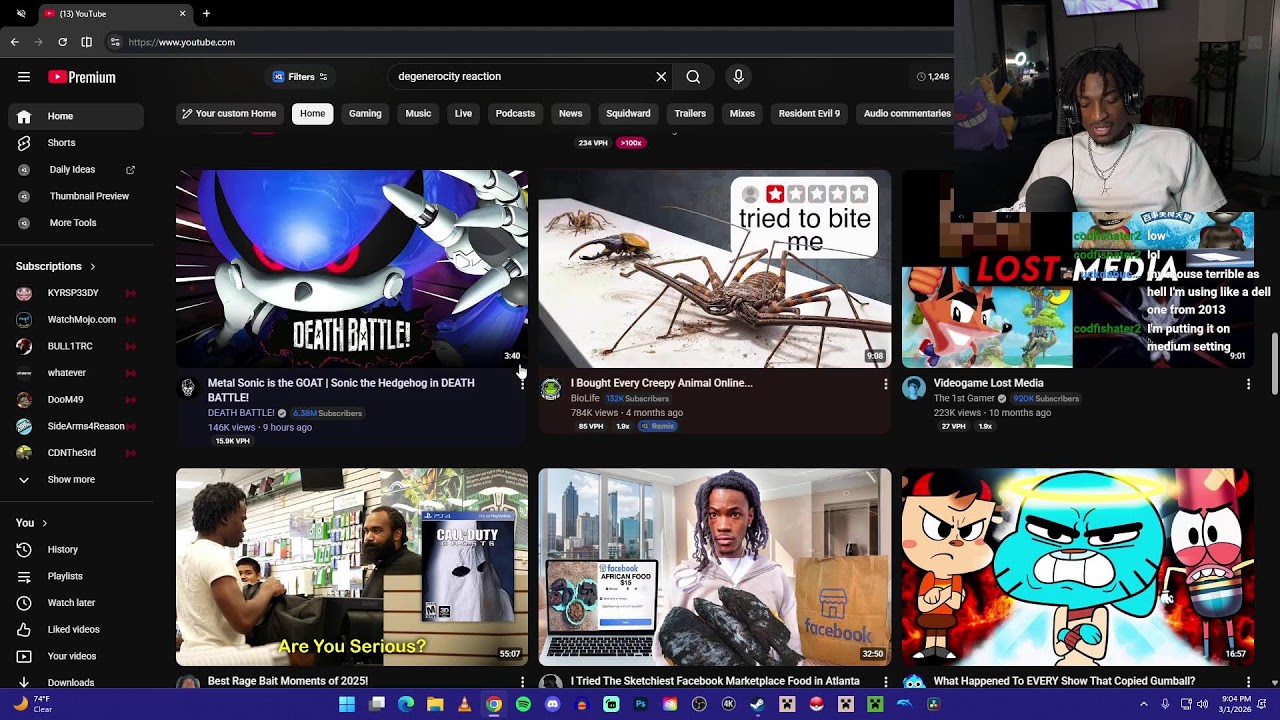Select the Trailers chip
1280x720 pixels.
[690, 114]
